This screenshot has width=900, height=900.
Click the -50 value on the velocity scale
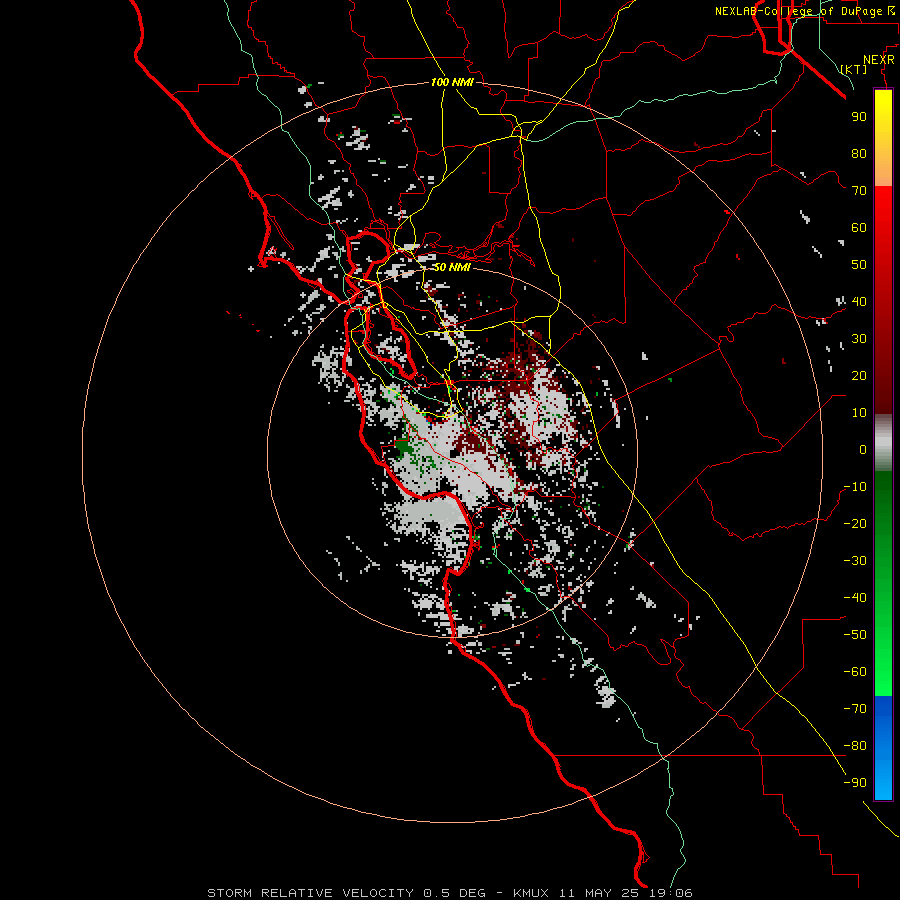pyautogui.click(x=855, y=635)
